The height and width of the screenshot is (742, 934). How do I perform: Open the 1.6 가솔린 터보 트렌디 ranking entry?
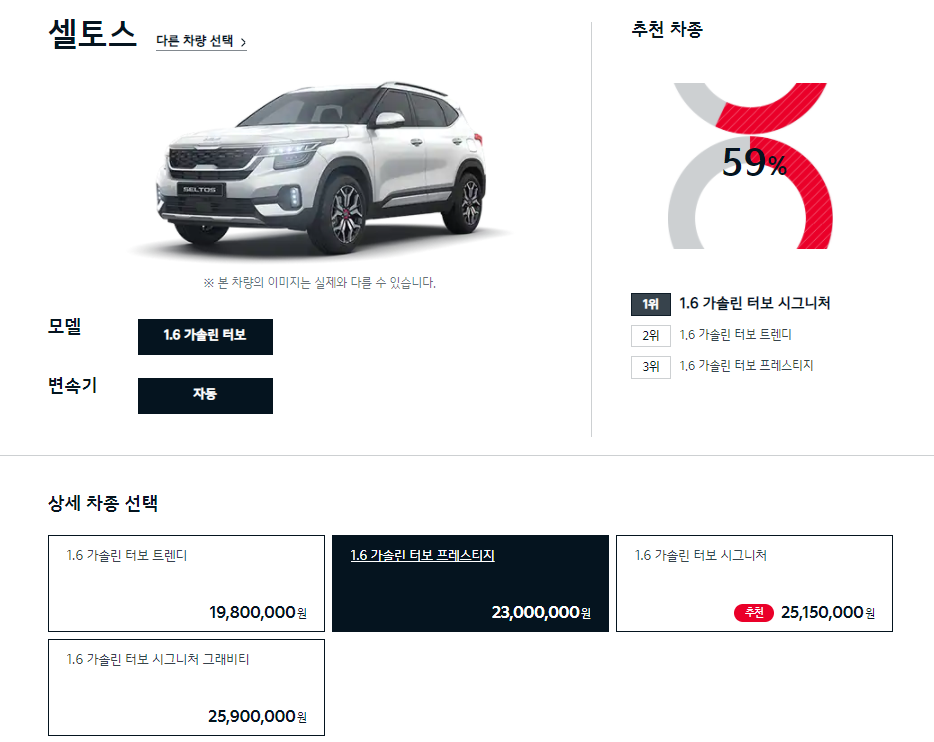736,335
